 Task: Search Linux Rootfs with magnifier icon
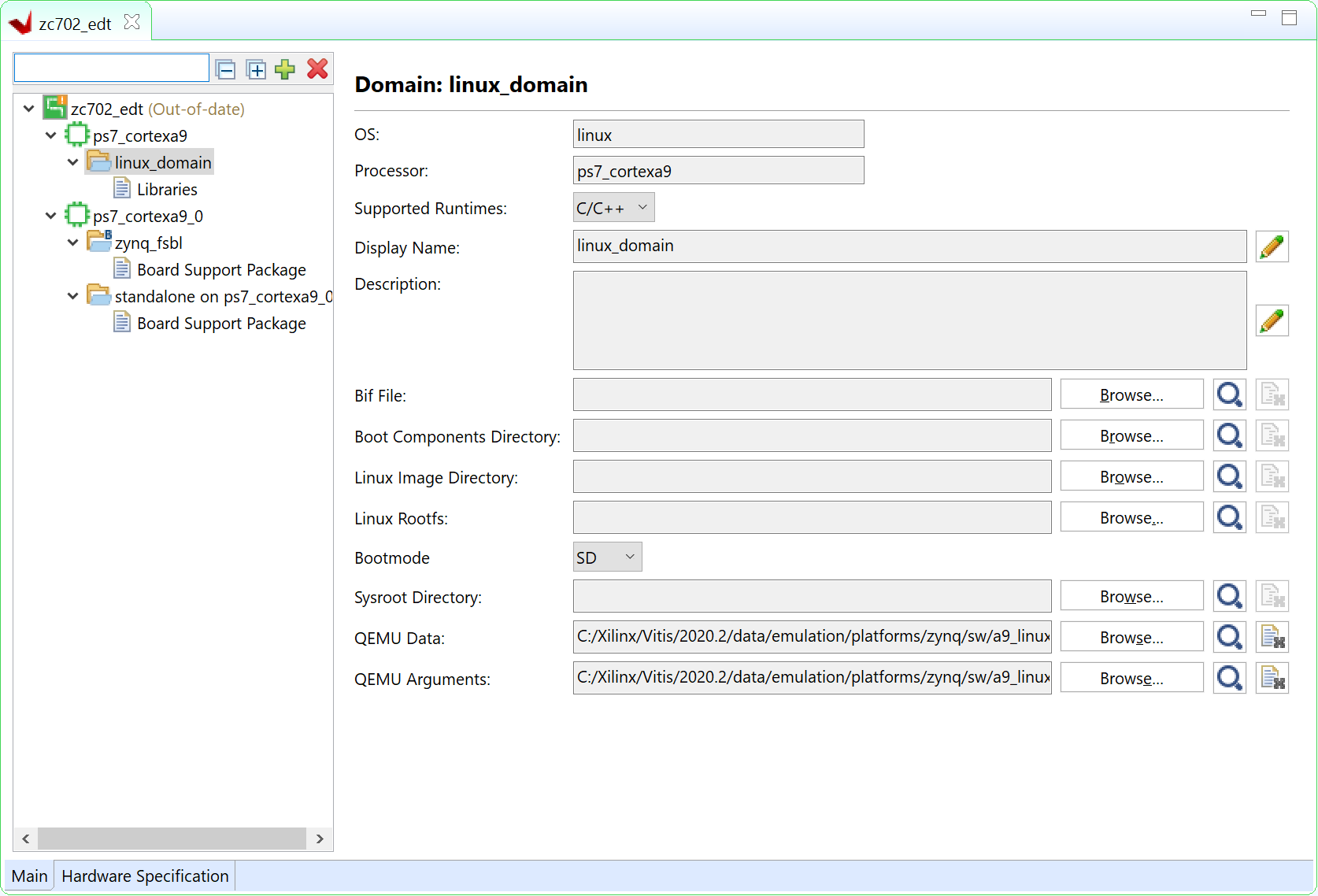pyautogui.click(x=1229, y=517)
